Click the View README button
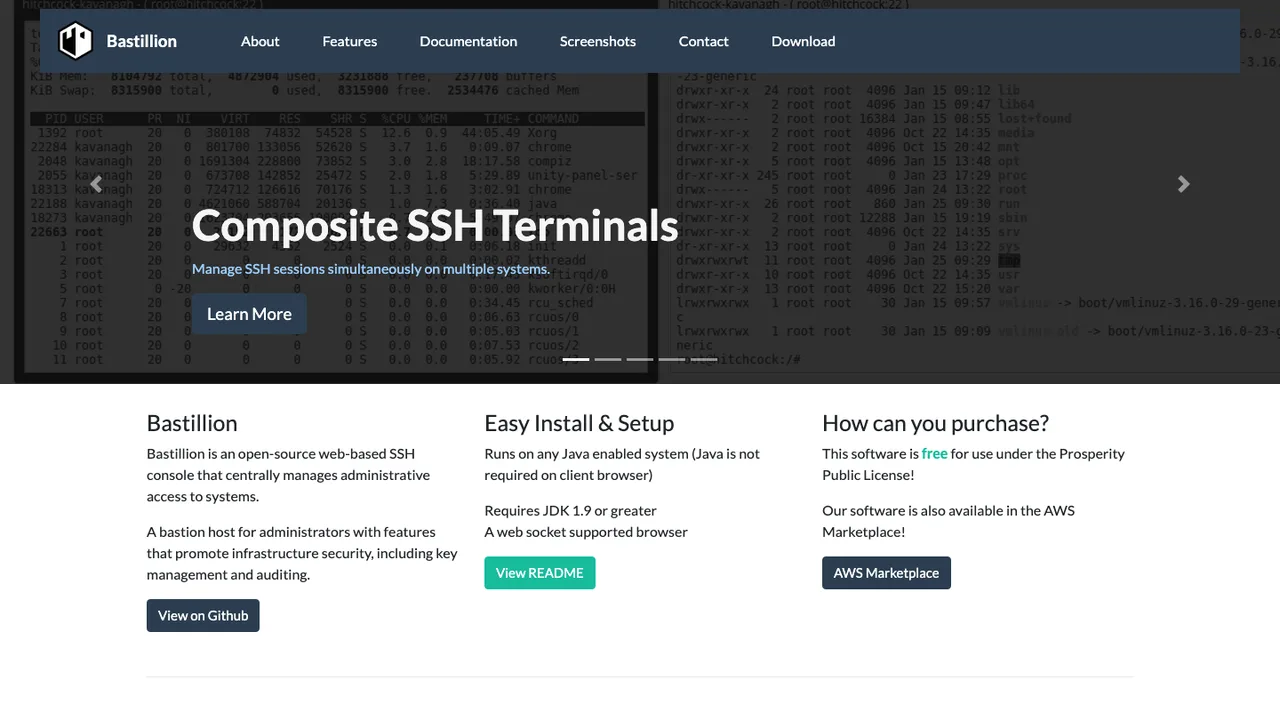Image resolution: width=1280 pixels, height=720 pixels. point(540,573)
